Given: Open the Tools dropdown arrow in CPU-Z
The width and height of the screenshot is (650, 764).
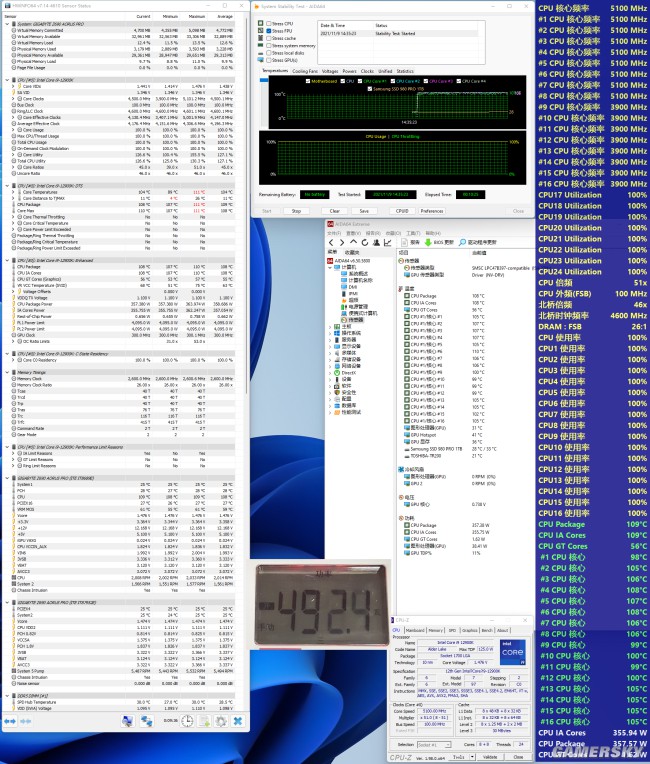Looking at the screenshot, I should (x=472, y=757).
